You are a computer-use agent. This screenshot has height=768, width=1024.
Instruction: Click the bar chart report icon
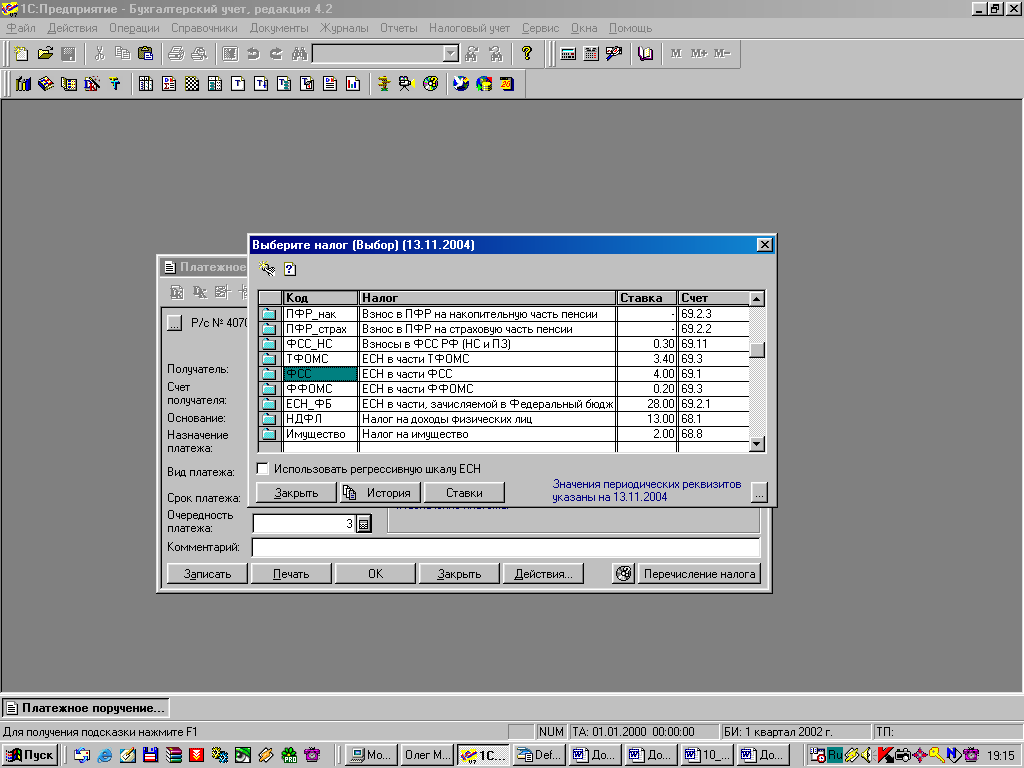[353, 84]
